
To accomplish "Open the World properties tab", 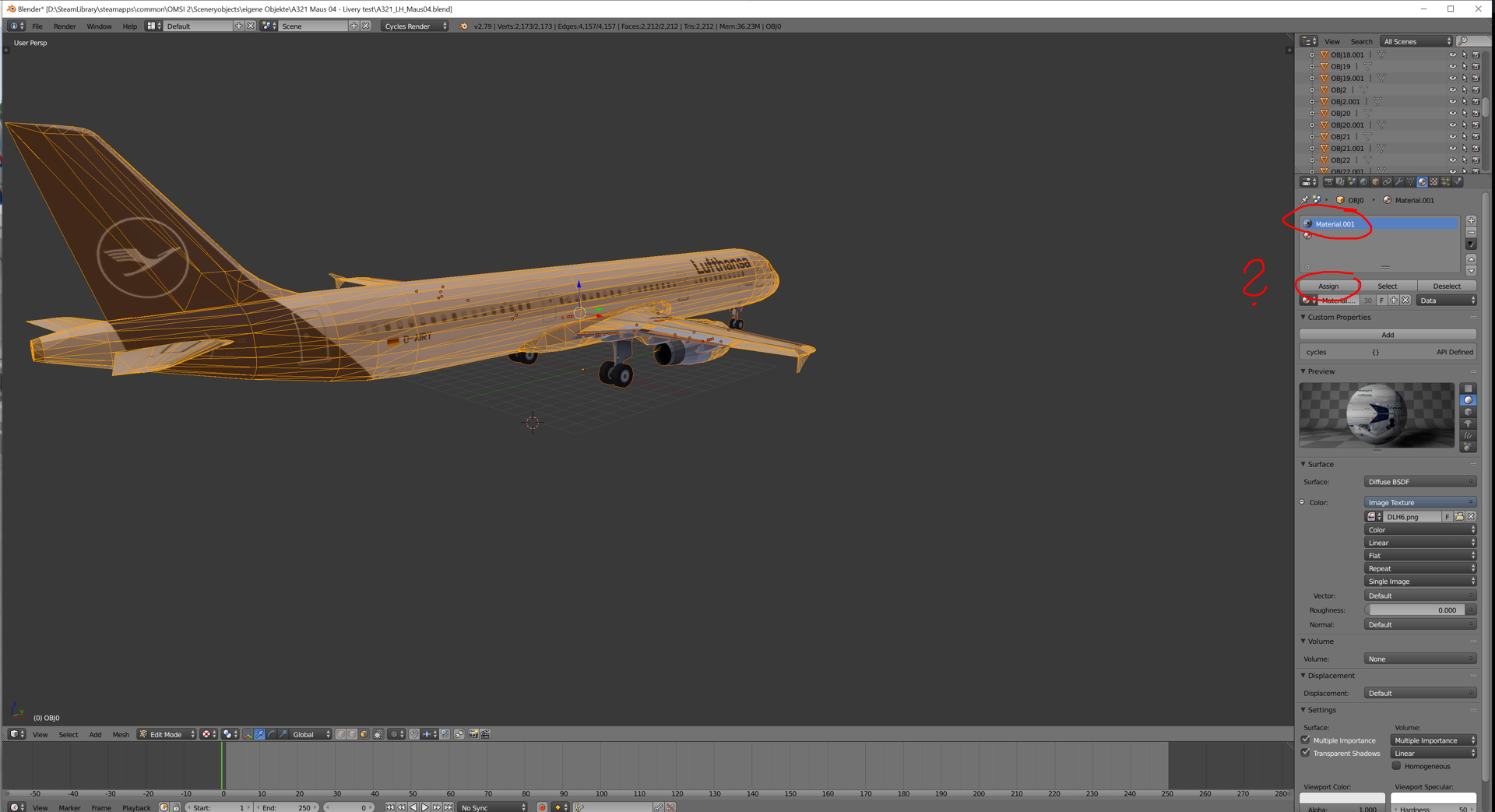I will coord(1363,181).
